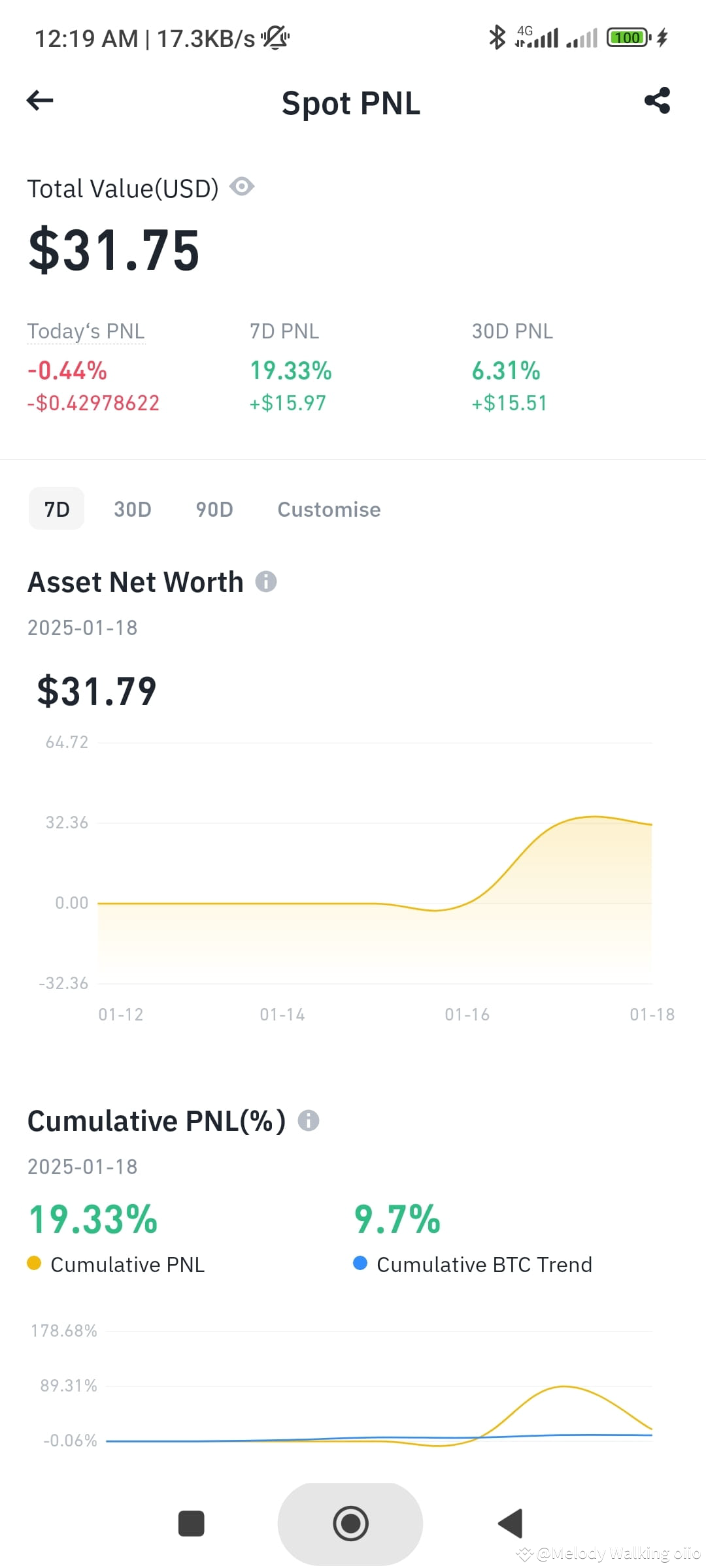Tap the Android recent apps square

pyautogui.click(x=192, y=1524)
